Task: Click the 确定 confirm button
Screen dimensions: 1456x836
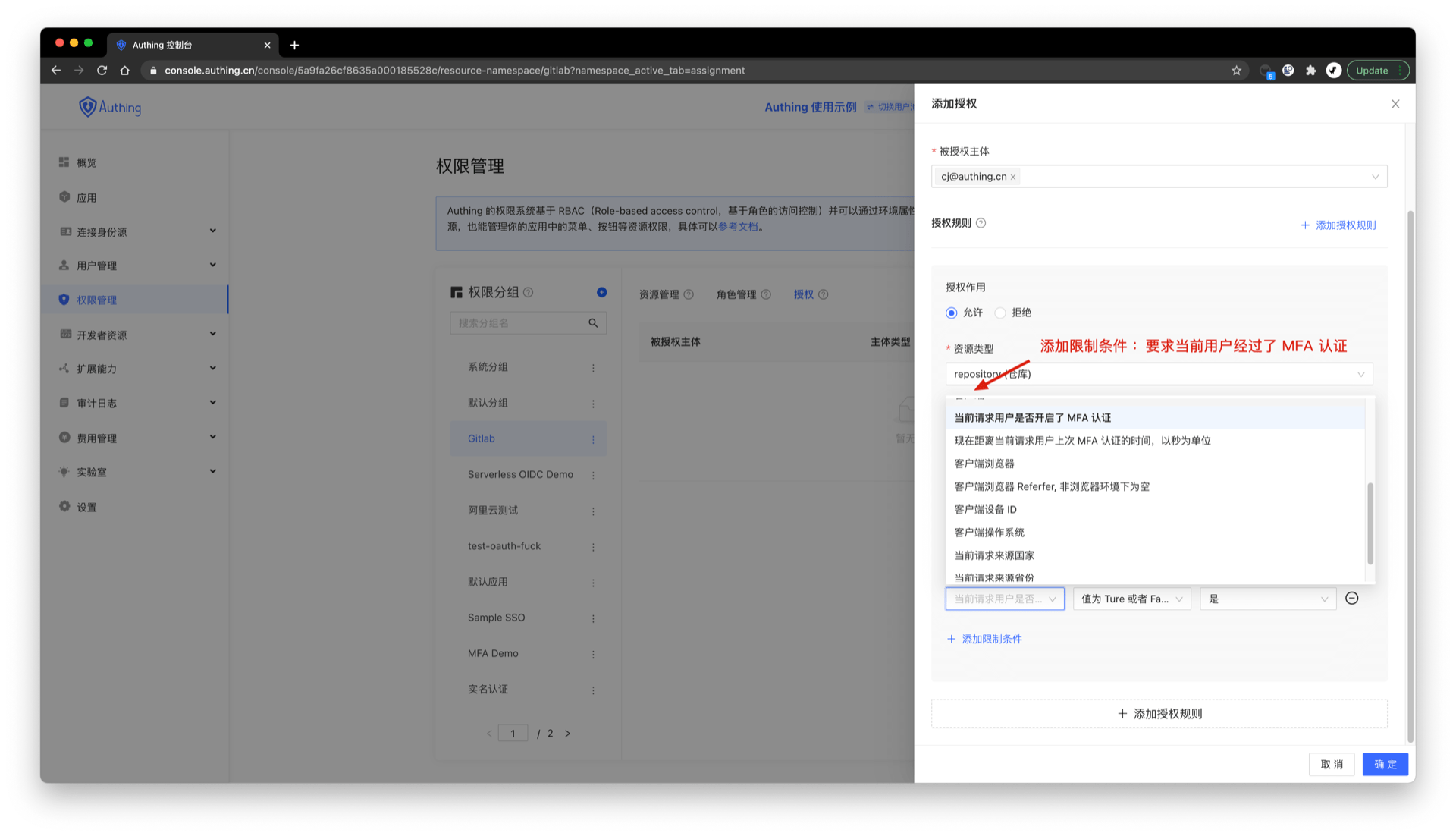Action: [1384, 764]
